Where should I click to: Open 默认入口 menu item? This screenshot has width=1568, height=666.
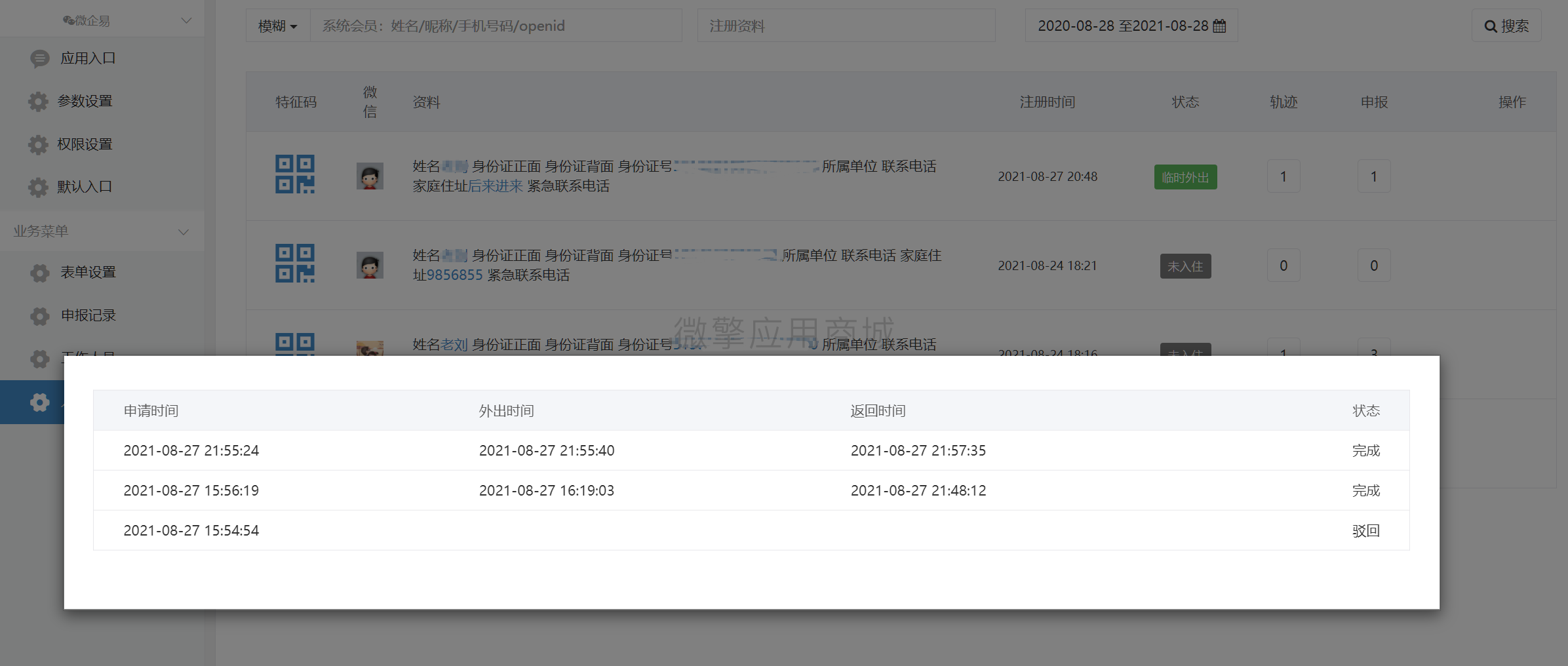[85, 187]
